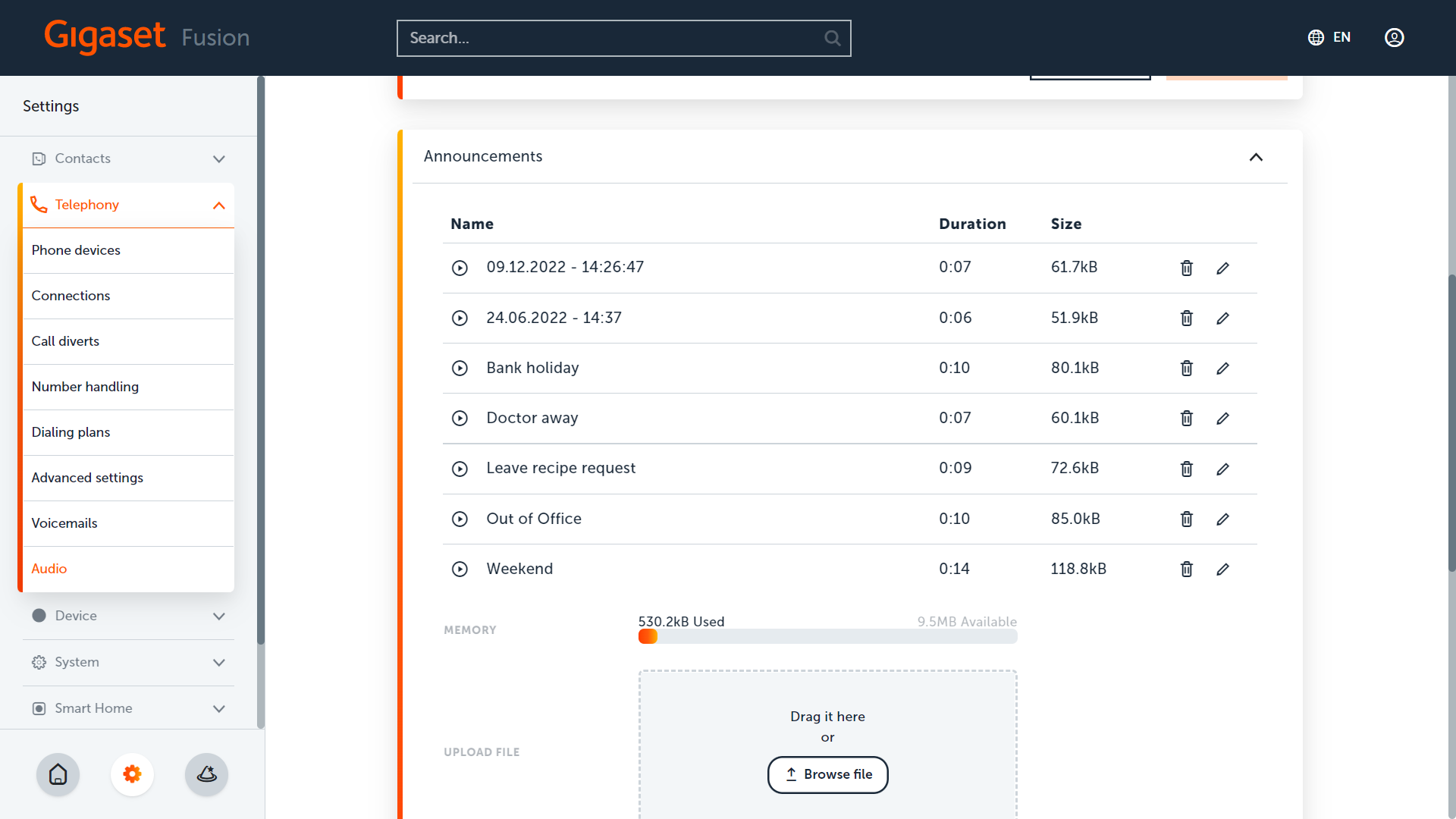This screenshot has height=819, width=1456.
Task: Open Phone devices settings
Action: point(128,250)
